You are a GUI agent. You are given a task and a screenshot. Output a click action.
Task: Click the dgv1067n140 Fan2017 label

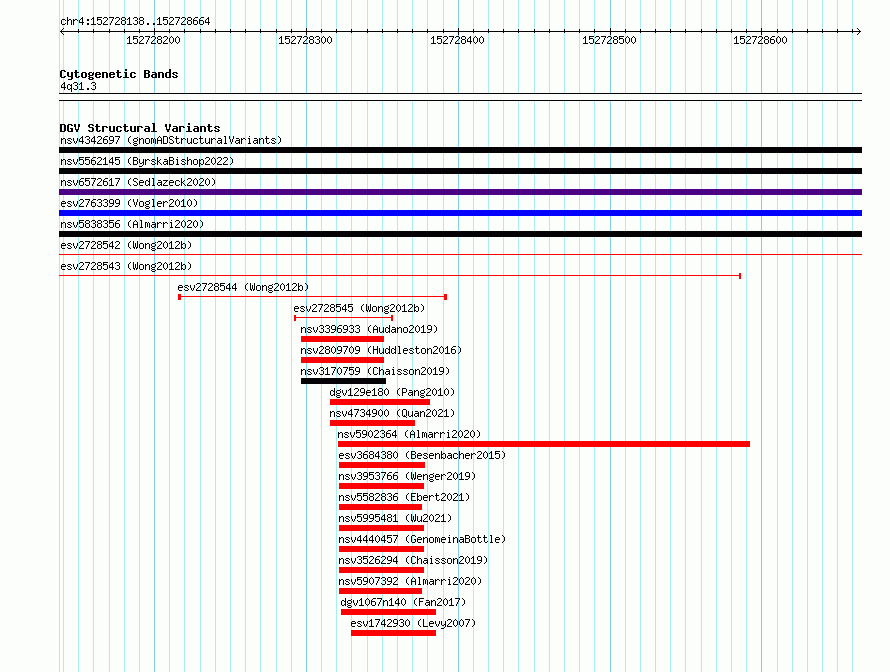pyautogui.click(x=403, y=602)
